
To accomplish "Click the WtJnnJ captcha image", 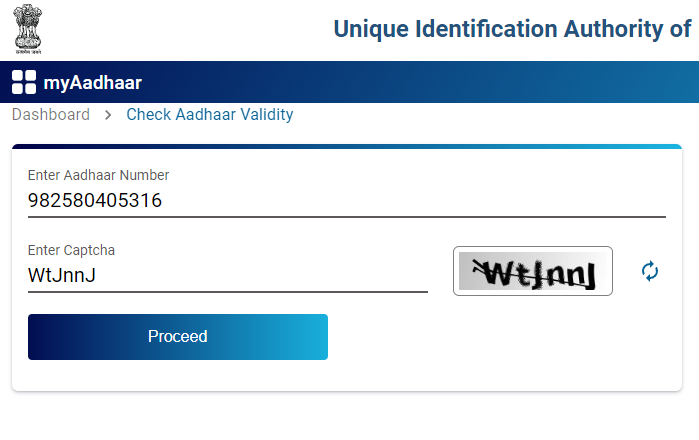I will 532,271.
